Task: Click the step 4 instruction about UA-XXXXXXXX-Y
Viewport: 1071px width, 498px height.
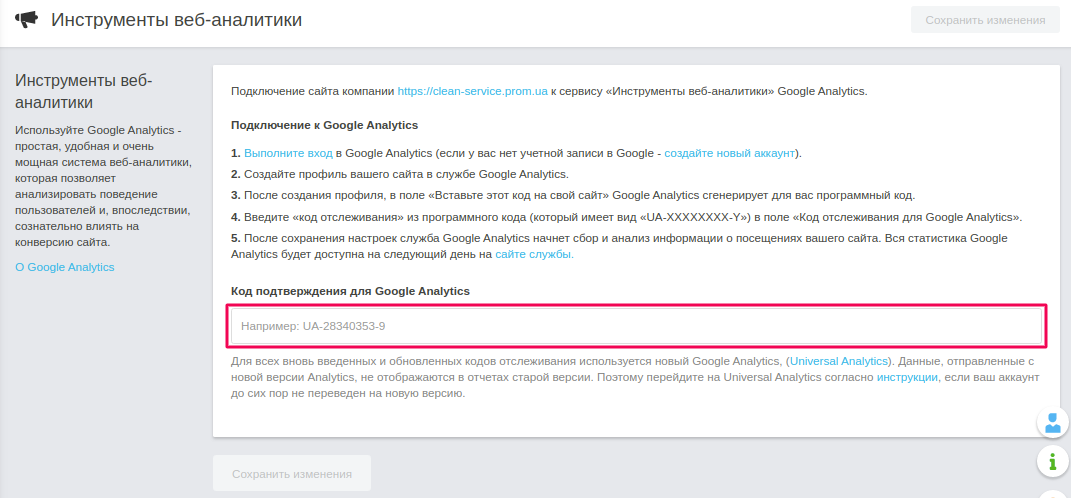Action: pyautogui.click(x=626, y=217)
